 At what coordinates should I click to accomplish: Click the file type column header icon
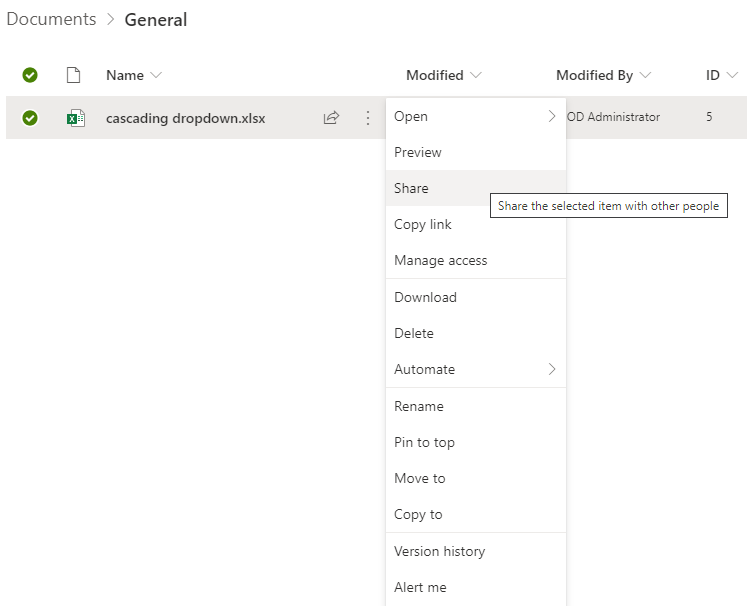tap(73, 75)
